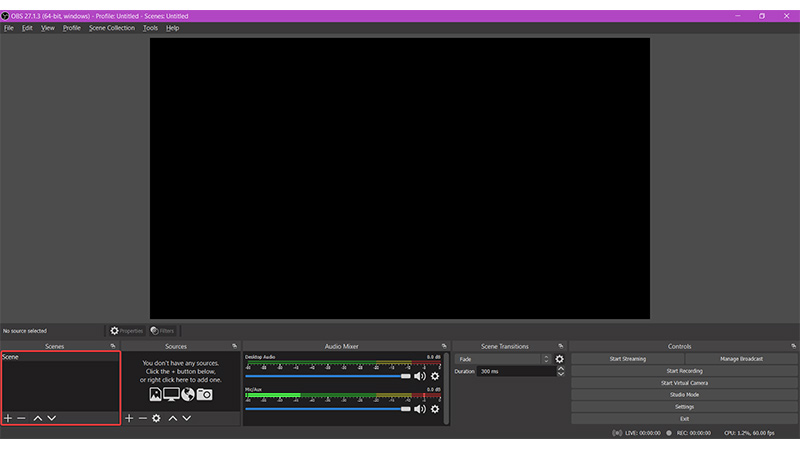Click 'You don't have any sources.' text
Viewport: 800px width, 450px height.
[x=181, y=363]
